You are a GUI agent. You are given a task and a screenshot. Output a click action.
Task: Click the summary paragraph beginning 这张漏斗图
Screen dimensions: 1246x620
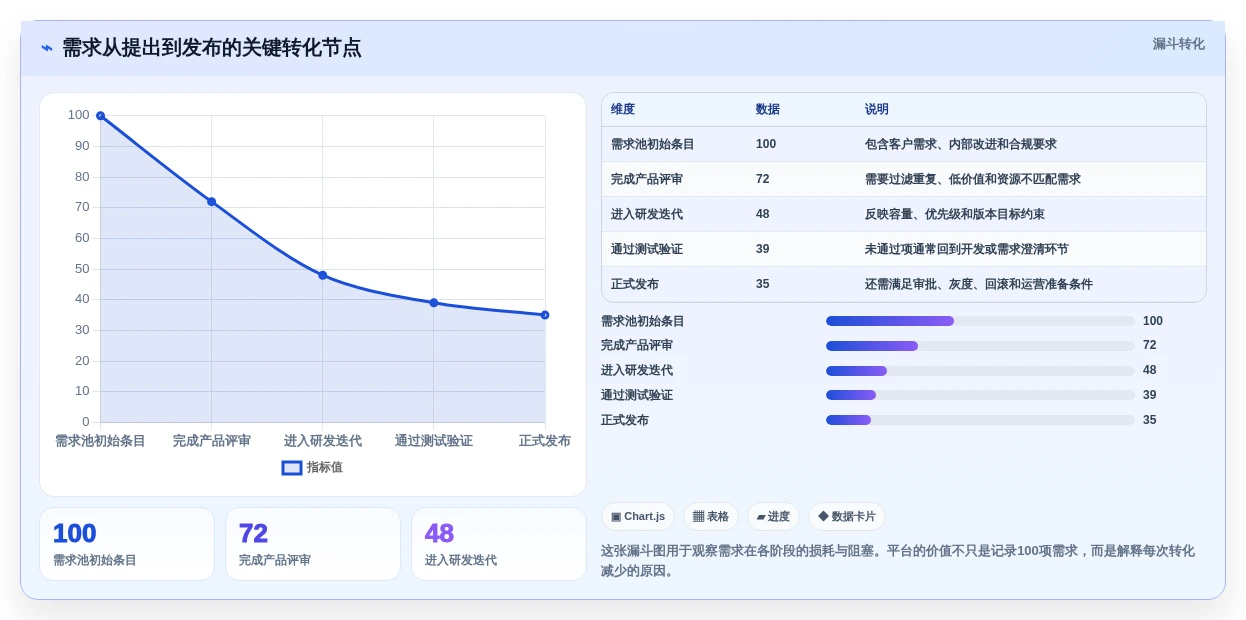click(898, 561)
